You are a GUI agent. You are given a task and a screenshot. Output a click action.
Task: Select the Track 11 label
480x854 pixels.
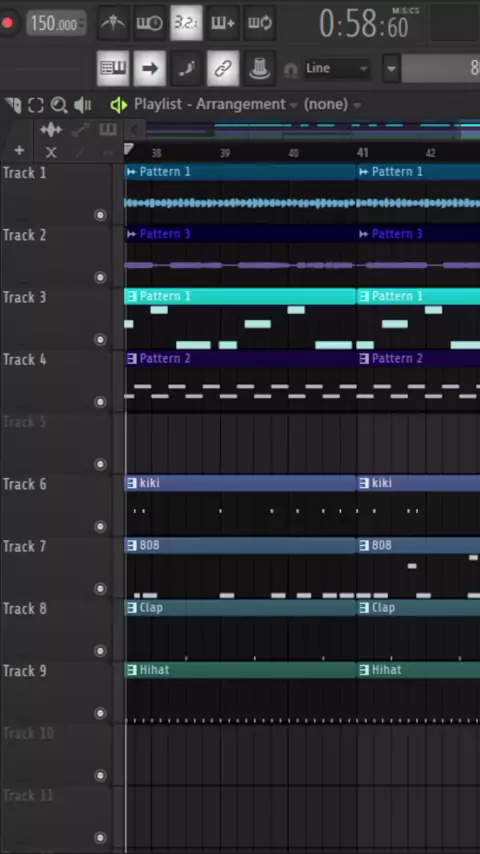click(x=28, y=796)
